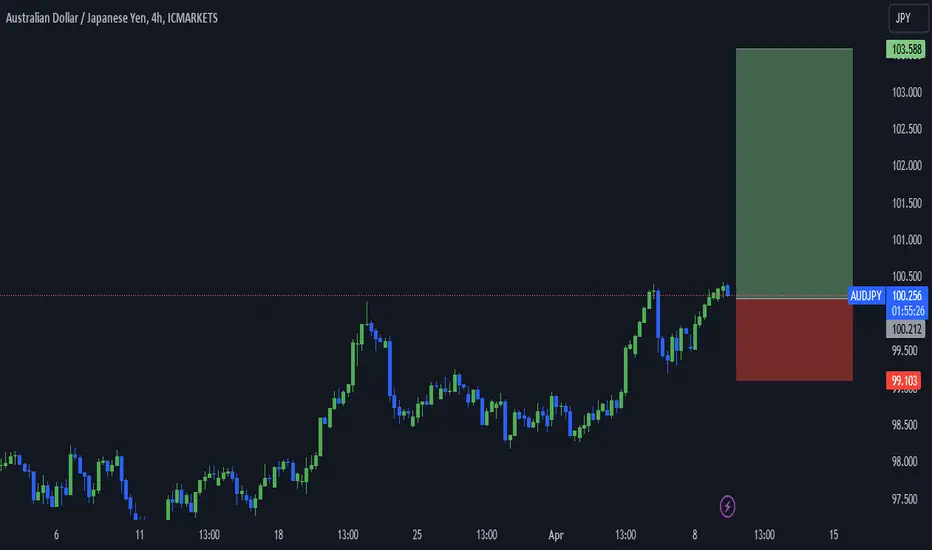Screen dimensions: 932x550
Task: Click the 25 date label on time axis
Action: 417,535
